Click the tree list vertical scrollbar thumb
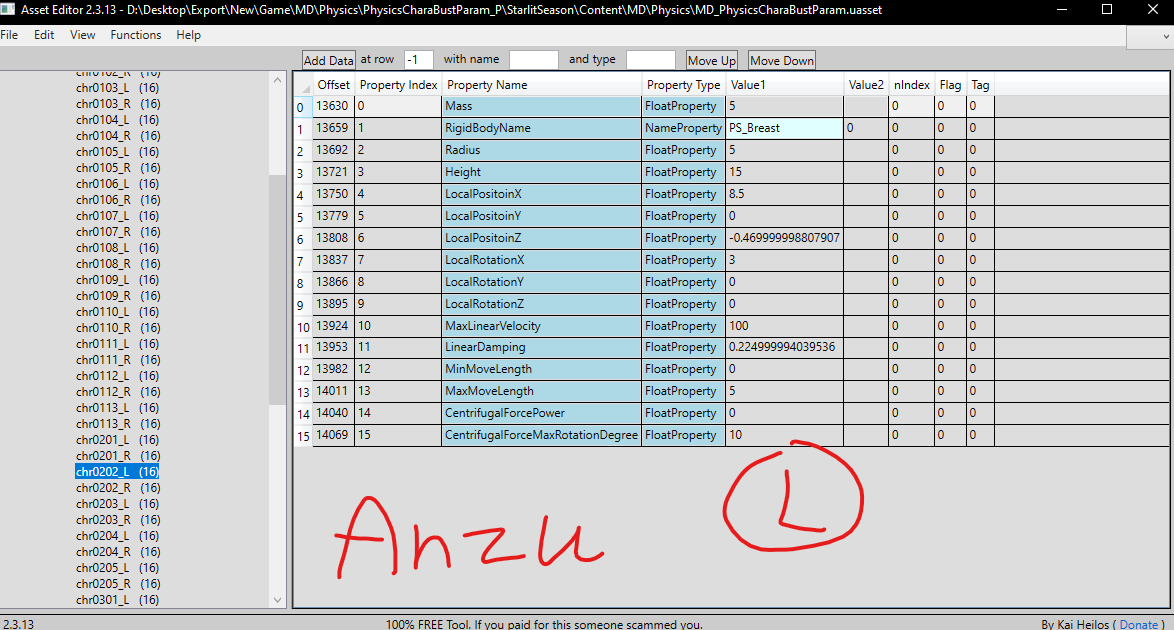The width and height of the screenshot is (1174, 630). 278,291
